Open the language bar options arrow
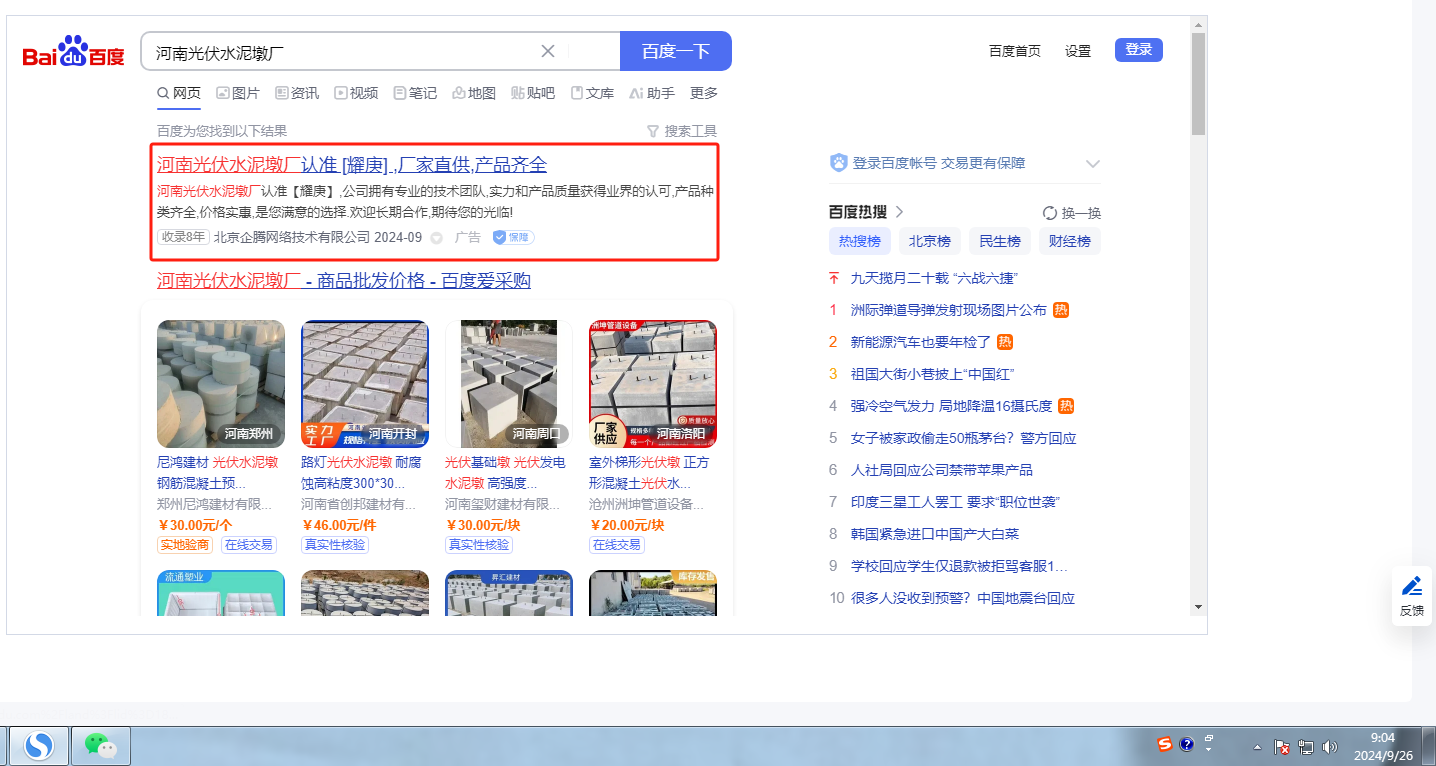The height and width of the screenshot is (766, 1436). (1209, 749)
